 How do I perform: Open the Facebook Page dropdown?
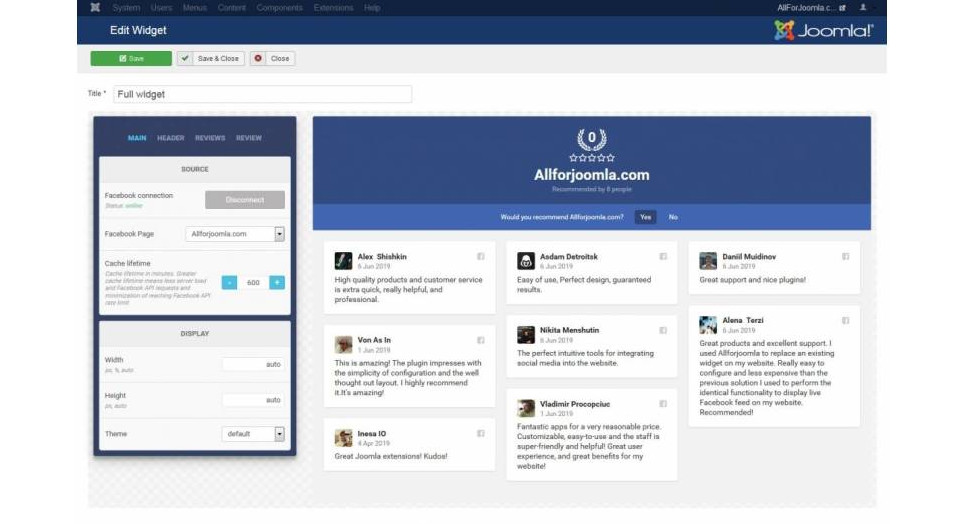coord(235,234)
